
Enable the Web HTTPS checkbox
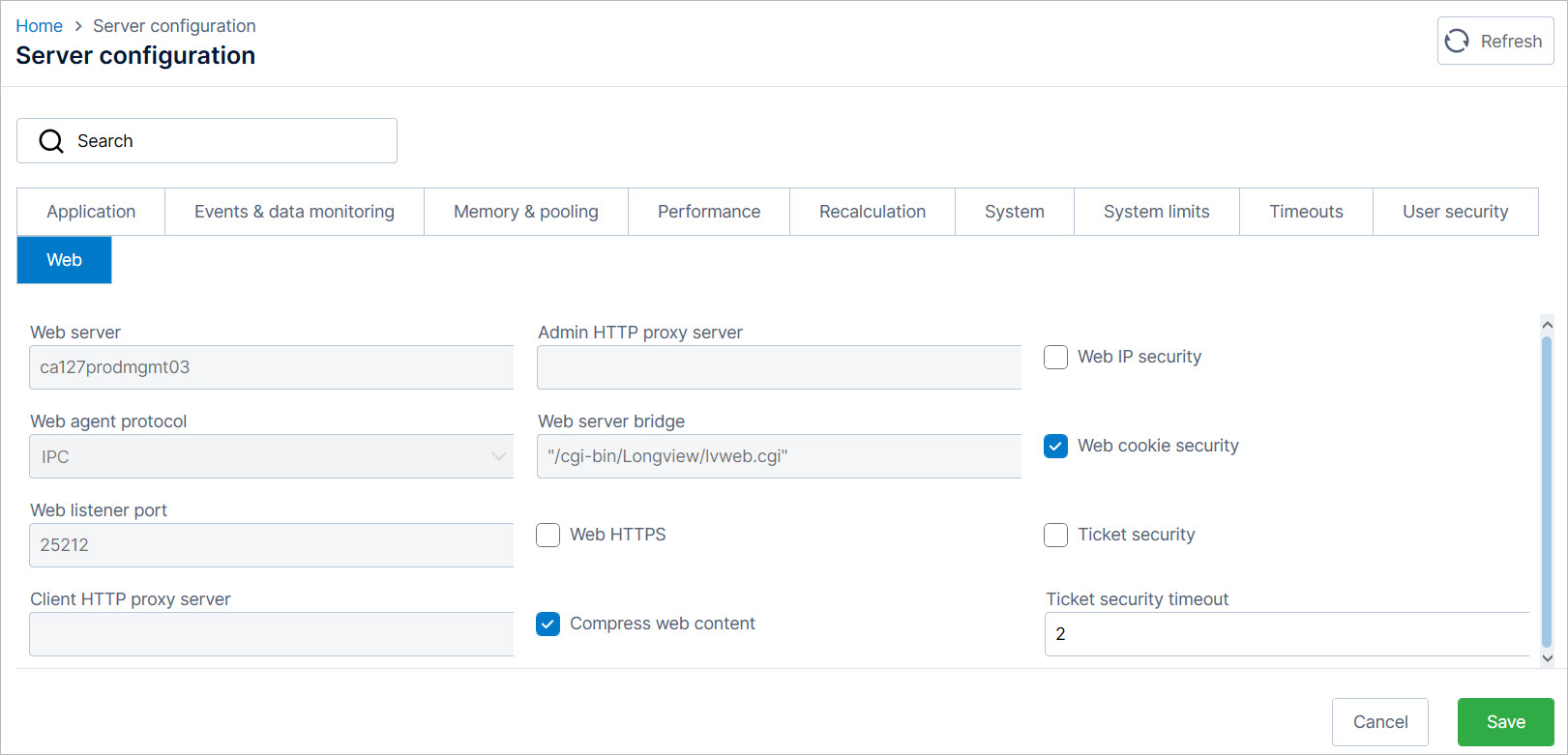[548, 535]
